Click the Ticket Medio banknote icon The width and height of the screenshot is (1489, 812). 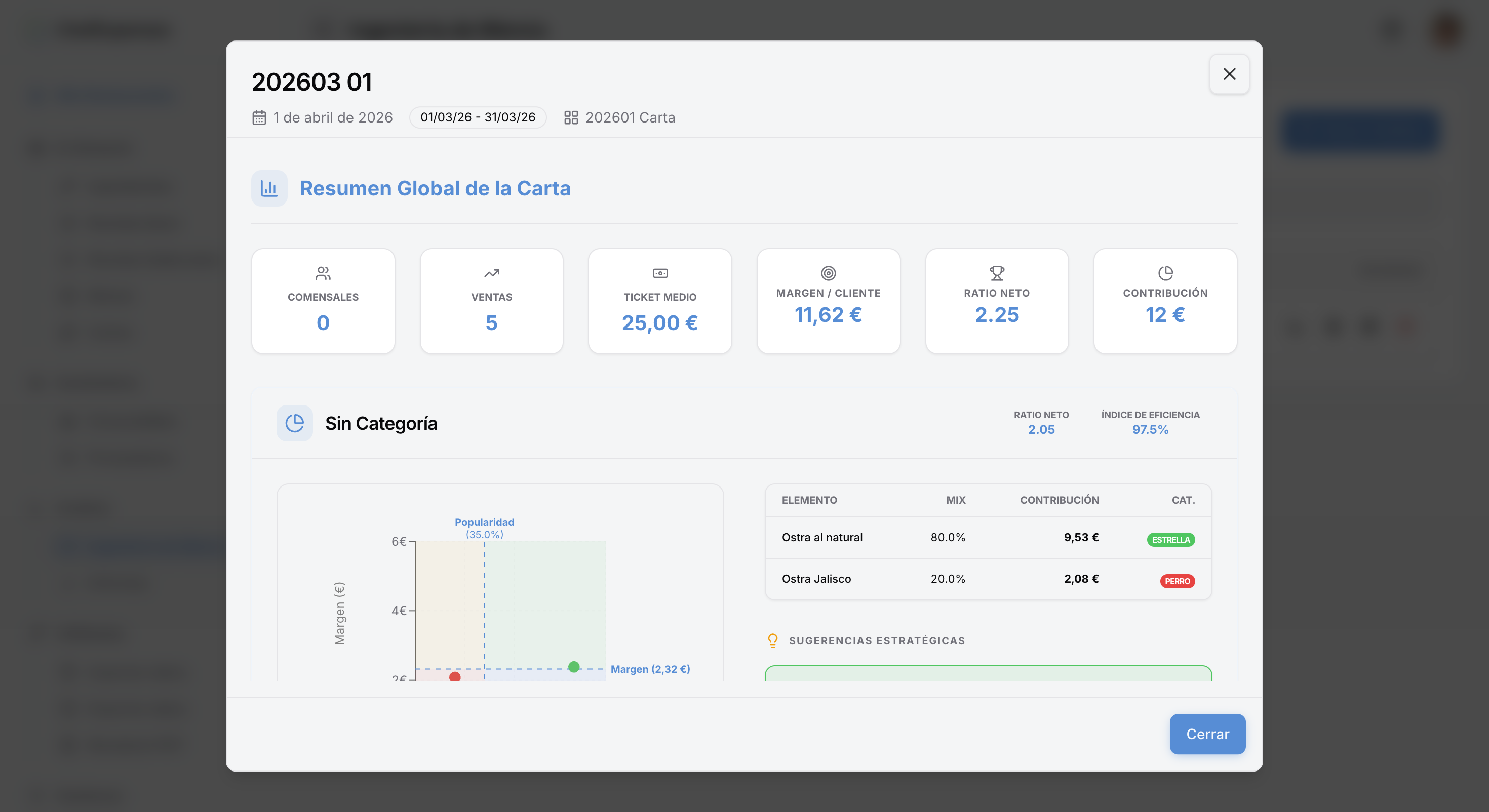pos(660,273)
